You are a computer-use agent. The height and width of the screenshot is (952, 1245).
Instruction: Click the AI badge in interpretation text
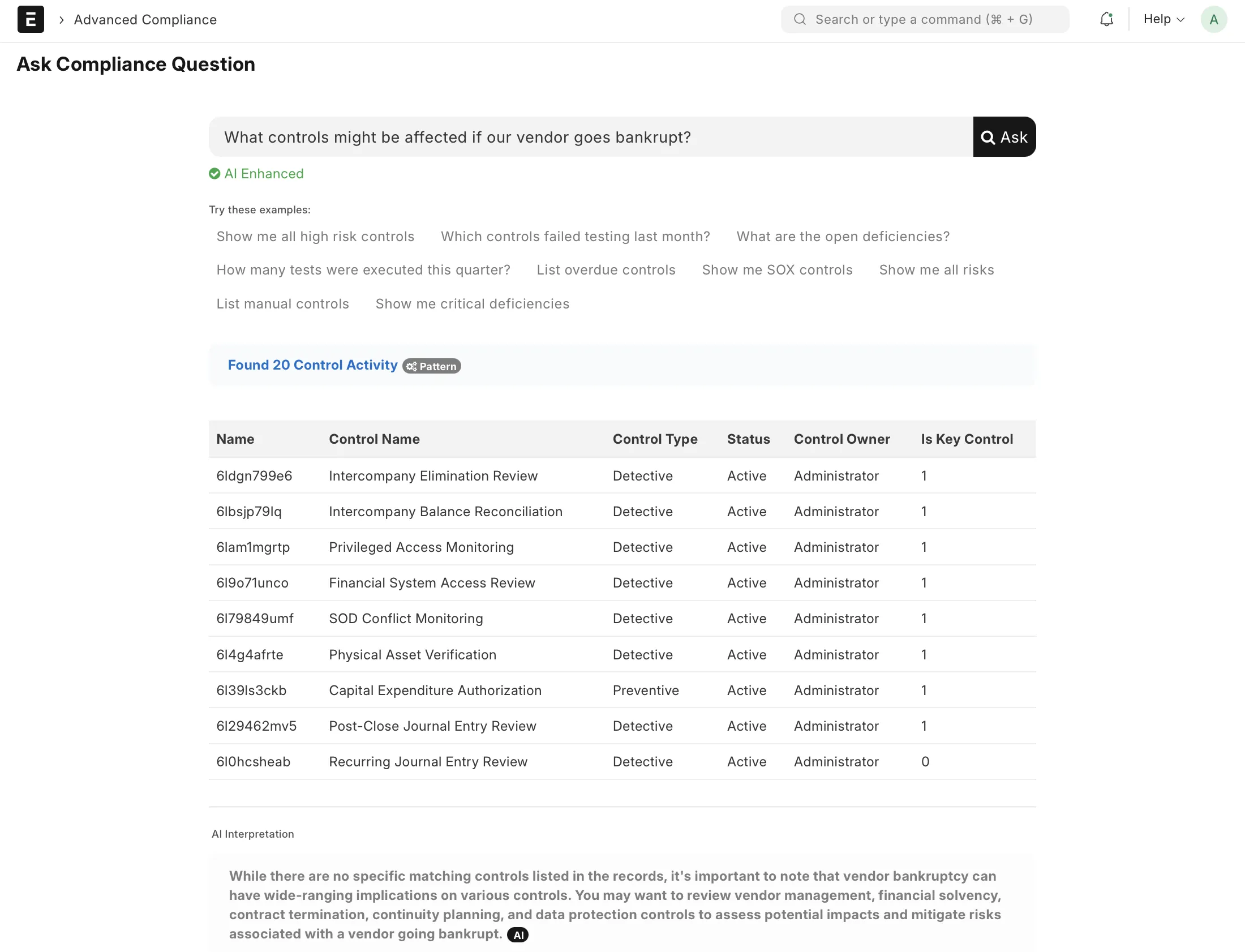518,935
